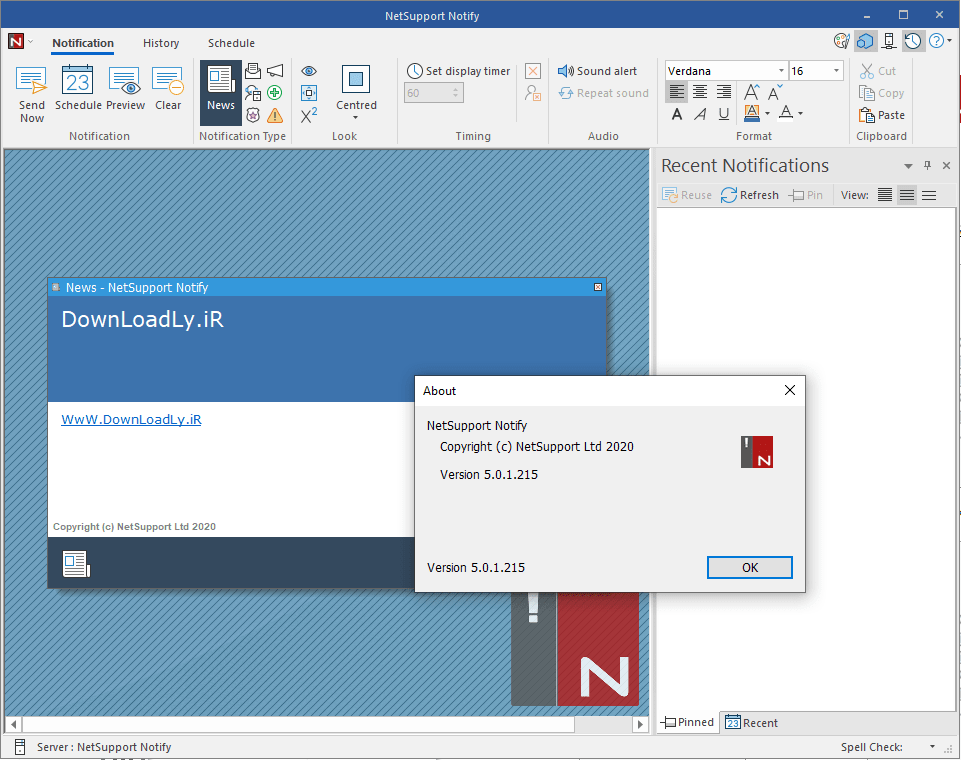
Task: Apply the text highlight colour
Action: [x=751, y=113]
